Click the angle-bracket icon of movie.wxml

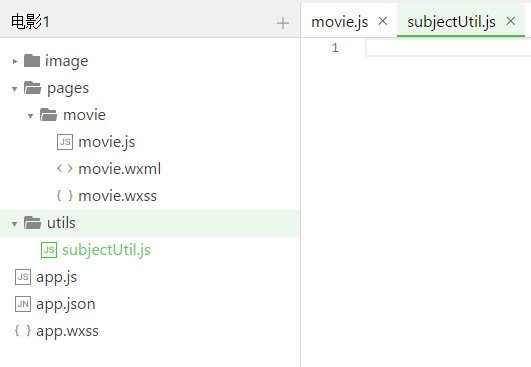click(x=65, y=169)
